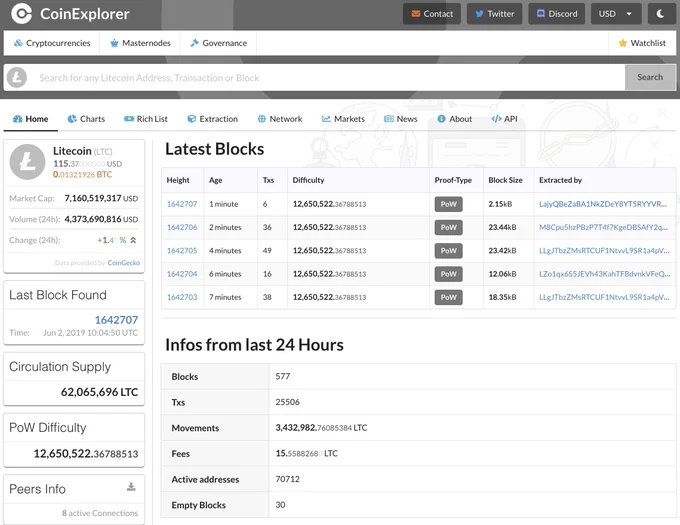Click the About info icon
The height and width of the screenshot is (525, 680).
441,119
